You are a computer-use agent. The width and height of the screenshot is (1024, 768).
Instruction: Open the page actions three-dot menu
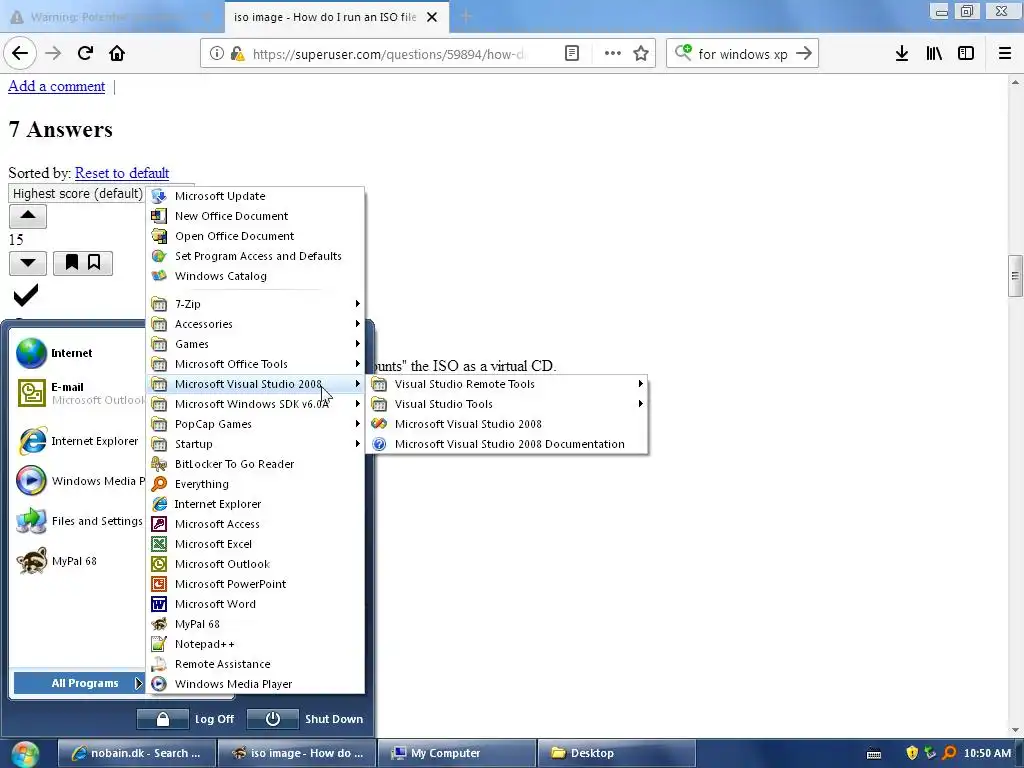pos(613,54)
